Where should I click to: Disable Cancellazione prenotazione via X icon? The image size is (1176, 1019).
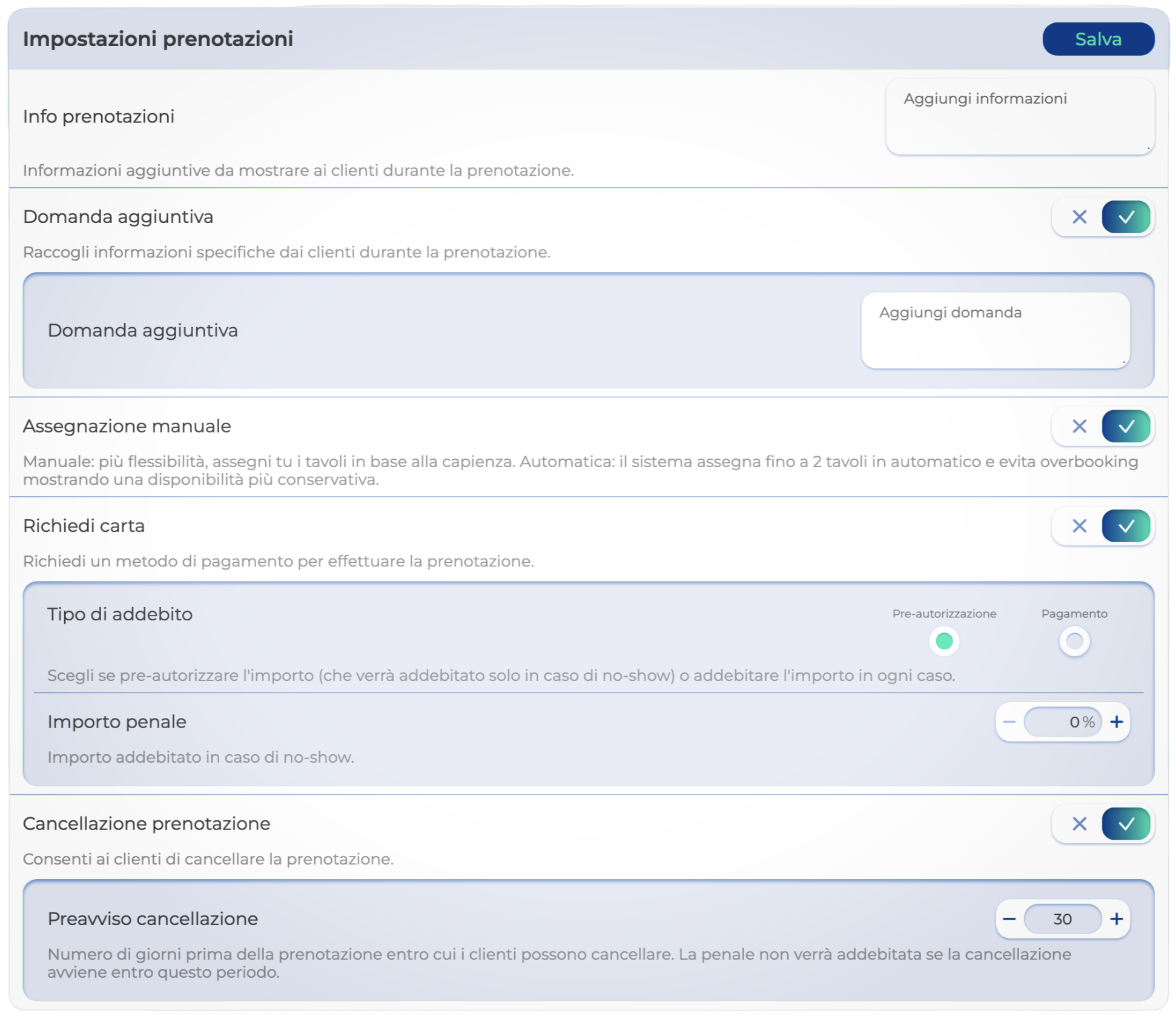[1079, 824]
